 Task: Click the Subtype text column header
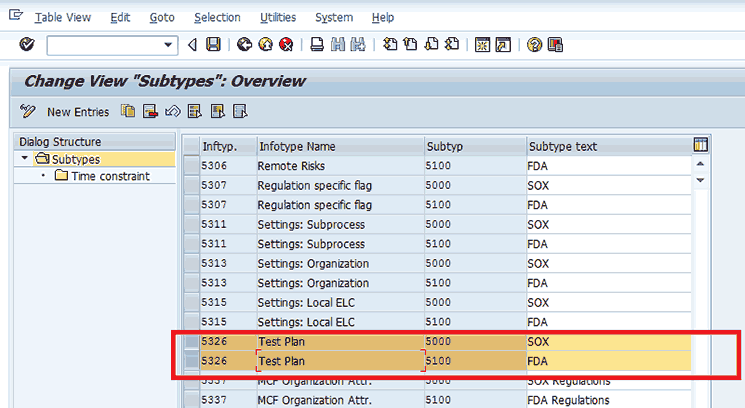pos(563,146)
